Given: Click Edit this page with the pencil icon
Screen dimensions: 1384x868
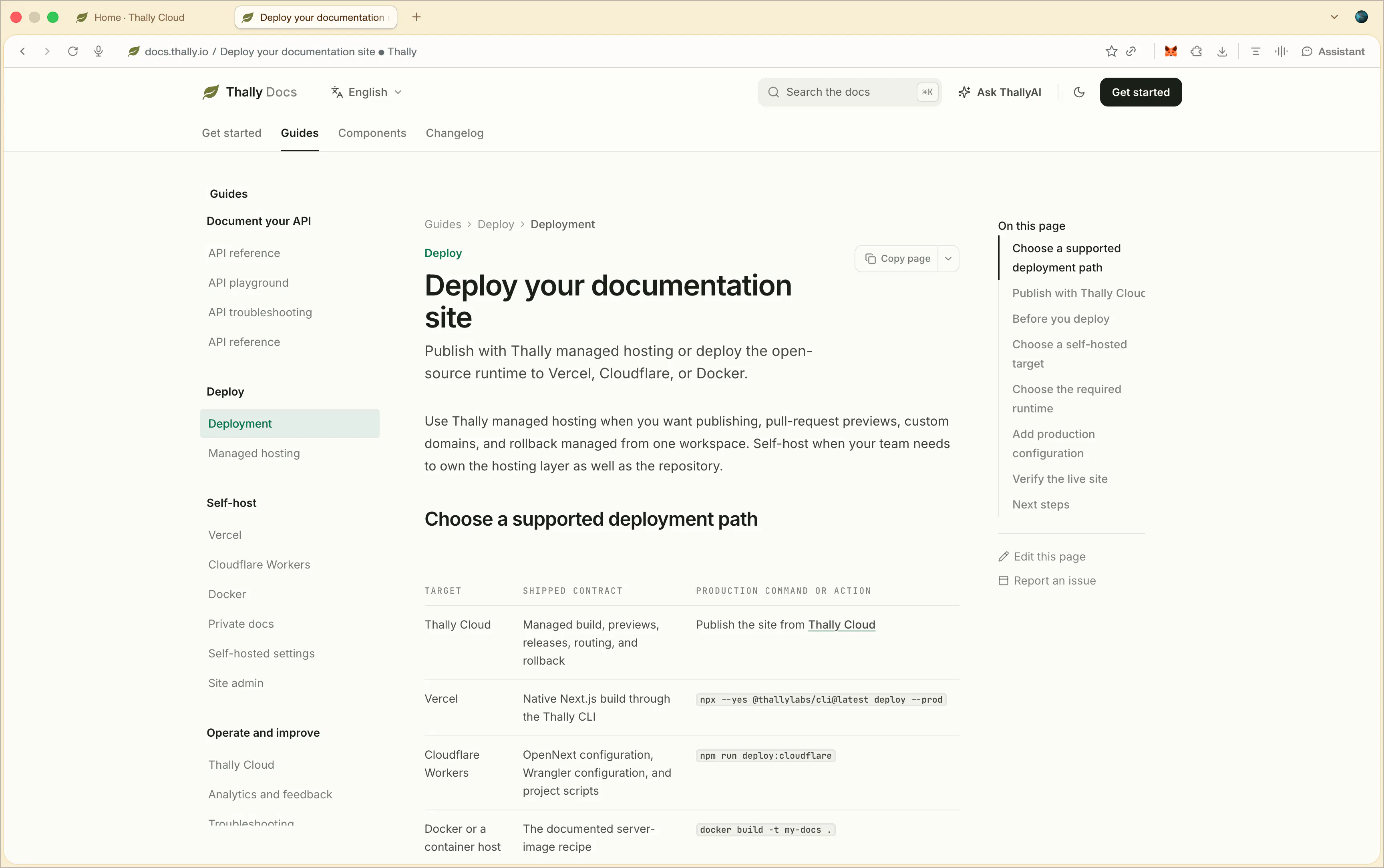Looking at the screenshot, I should (1042, 557).
